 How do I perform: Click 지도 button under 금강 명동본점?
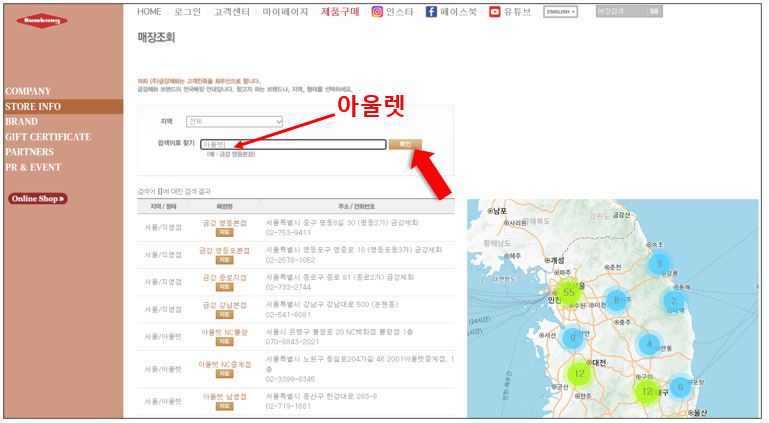pyautogui.click(x=225, y=232)
